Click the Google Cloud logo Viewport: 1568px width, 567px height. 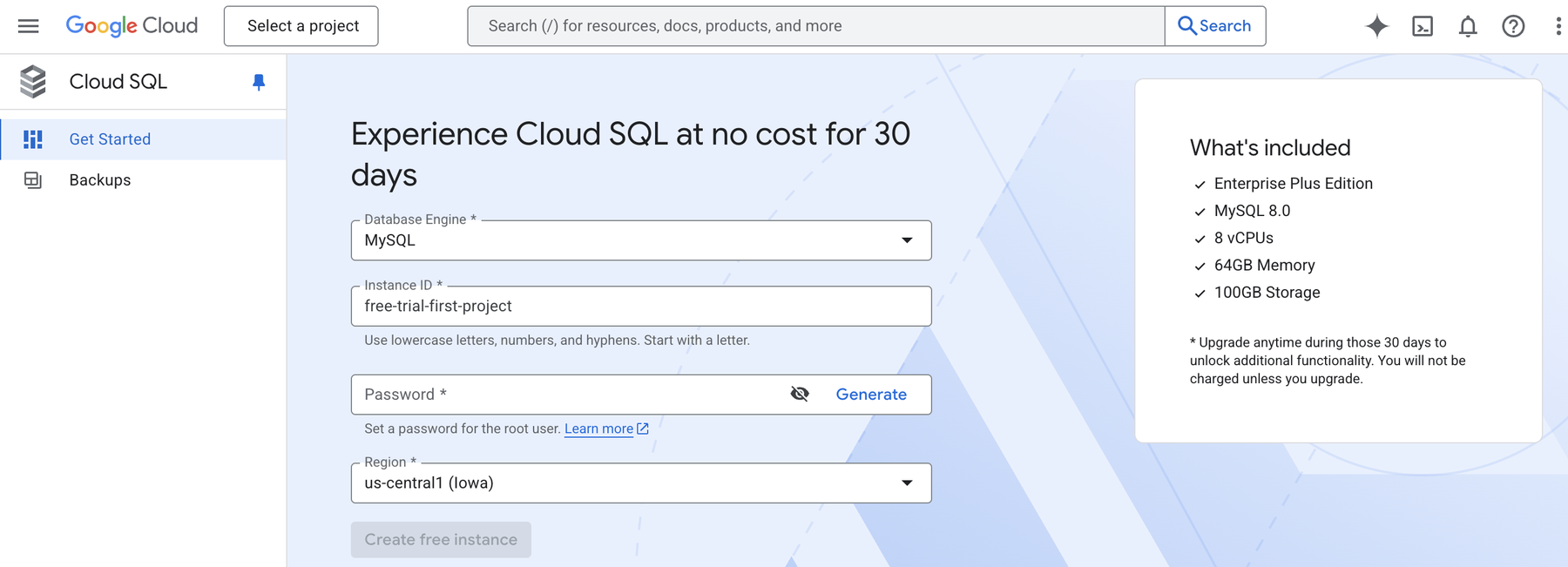pyautogui.click(x=132, y=26)
